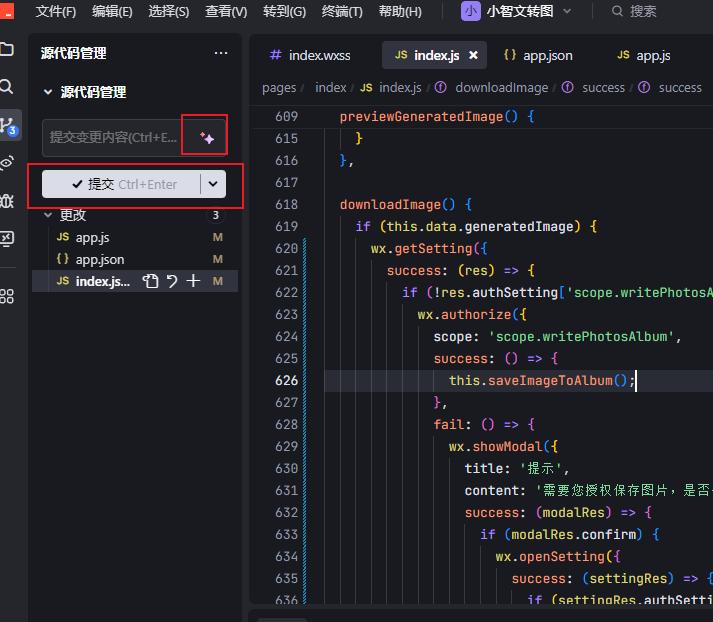Image resolution: width=713 pixels, height=622 pixels.
Task: Switch to the app.json editor tab
Action: point(547,55)
